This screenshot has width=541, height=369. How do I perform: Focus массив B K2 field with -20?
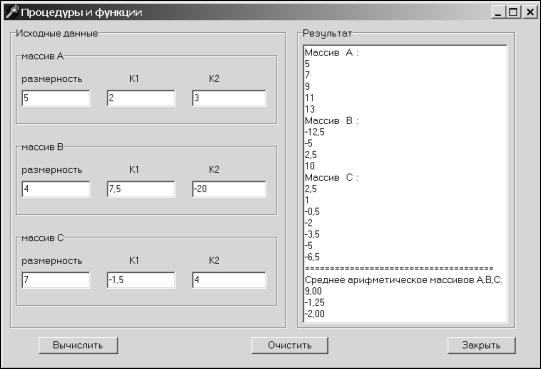229,189
